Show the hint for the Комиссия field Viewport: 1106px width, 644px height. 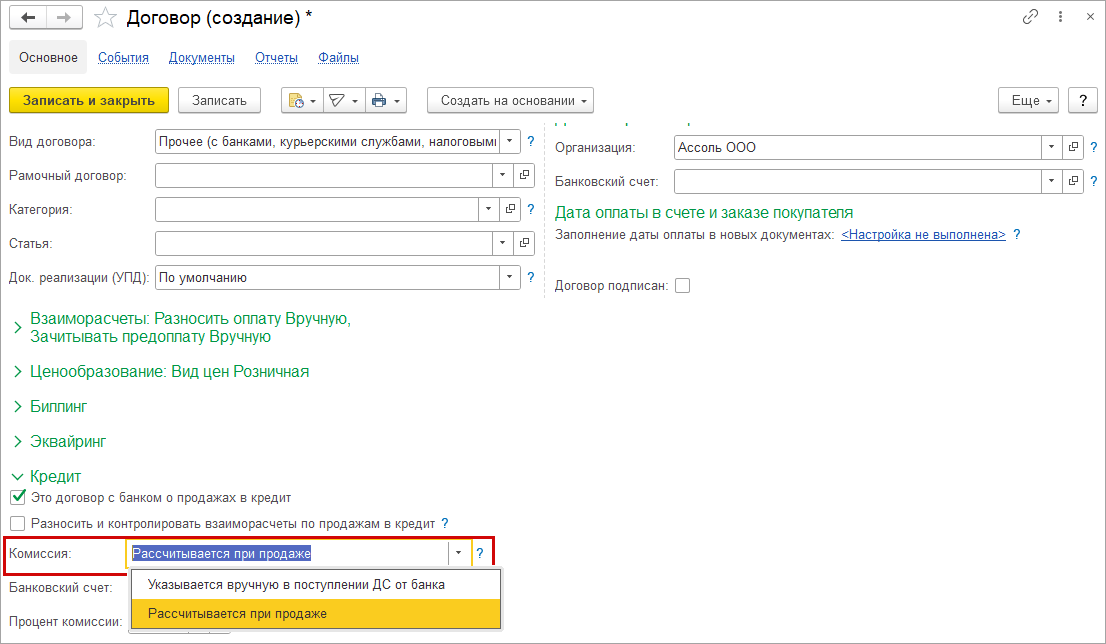tap(480, 554)
